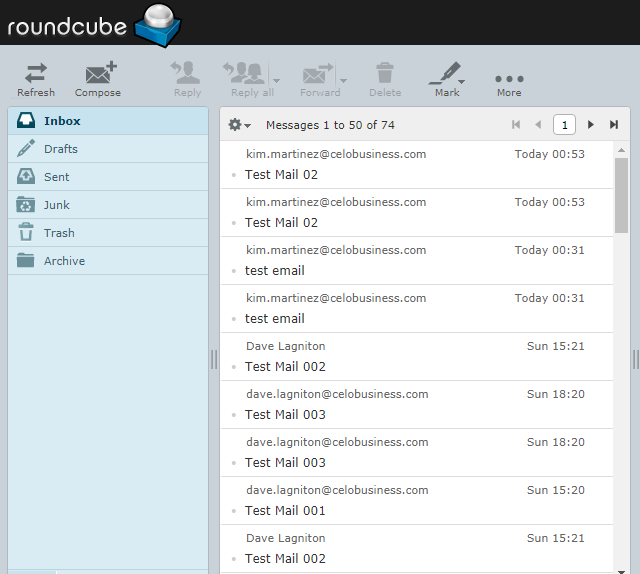Open first test email at Today 00:31
640x574 pixels.
coord(417,260)
